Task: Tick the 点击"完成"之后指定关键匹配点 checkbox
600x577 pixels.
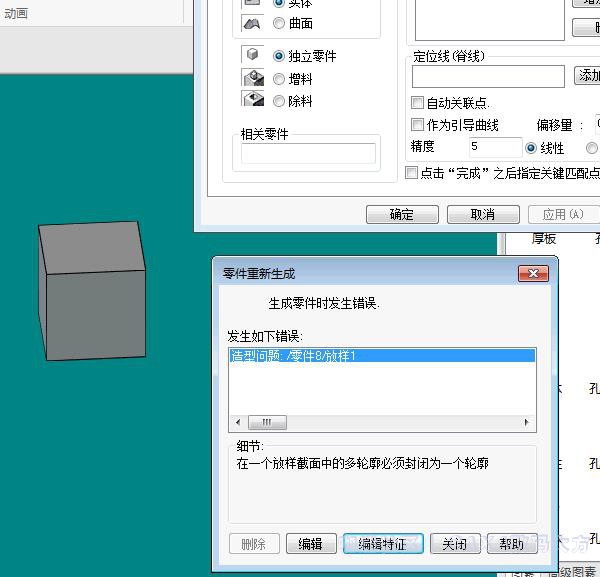Action: click(x=411, y=173)
